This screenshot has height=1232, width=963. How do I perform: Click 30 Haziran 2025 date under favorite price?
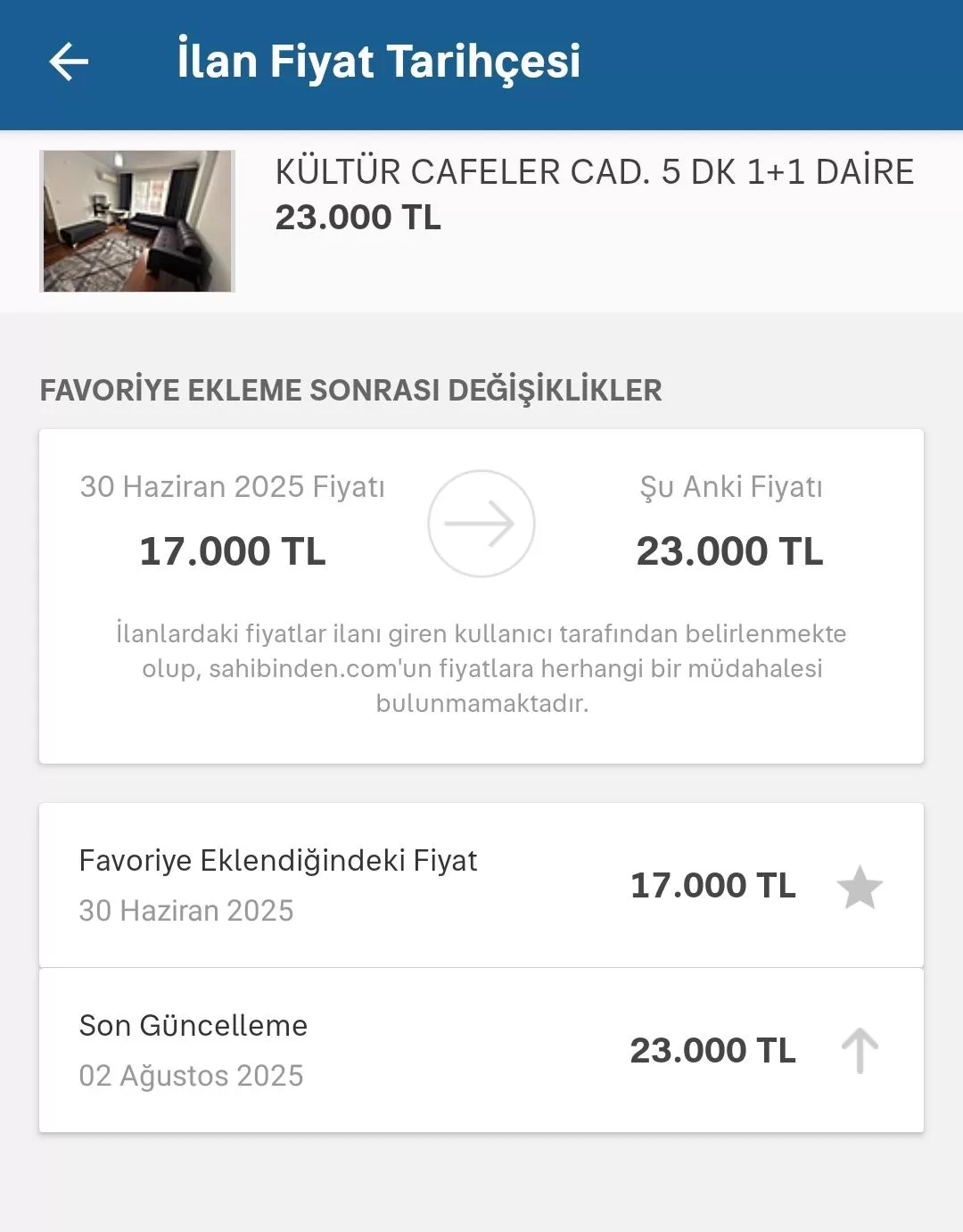tap(186, 911)
